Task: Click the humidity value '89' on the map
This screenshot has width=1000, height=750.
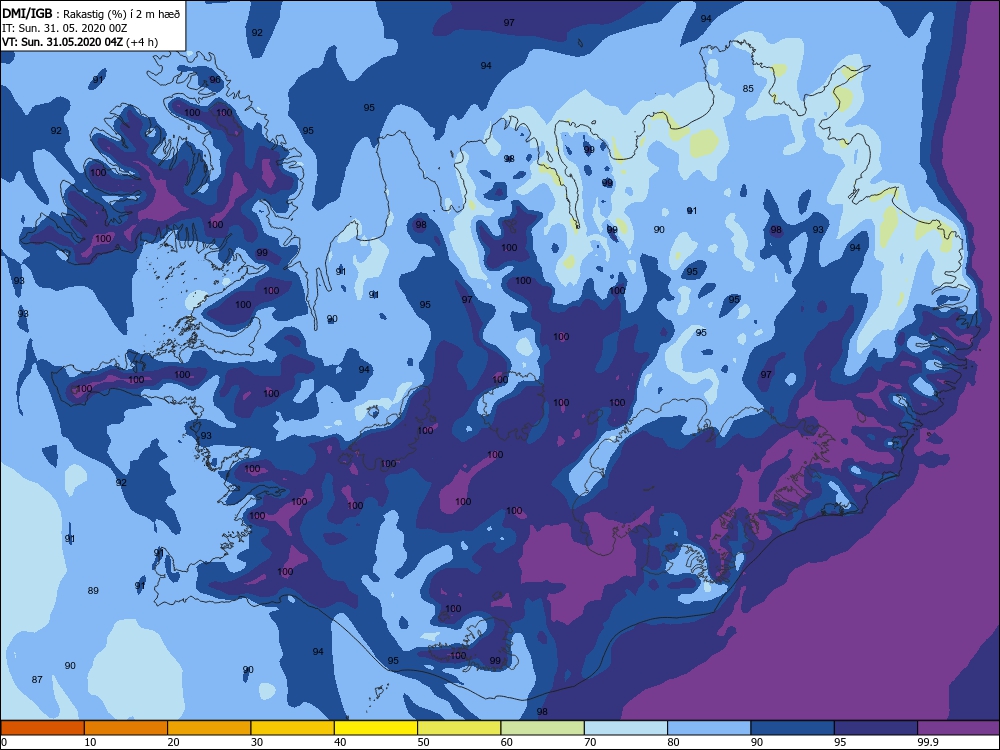Action: (93, 591)
